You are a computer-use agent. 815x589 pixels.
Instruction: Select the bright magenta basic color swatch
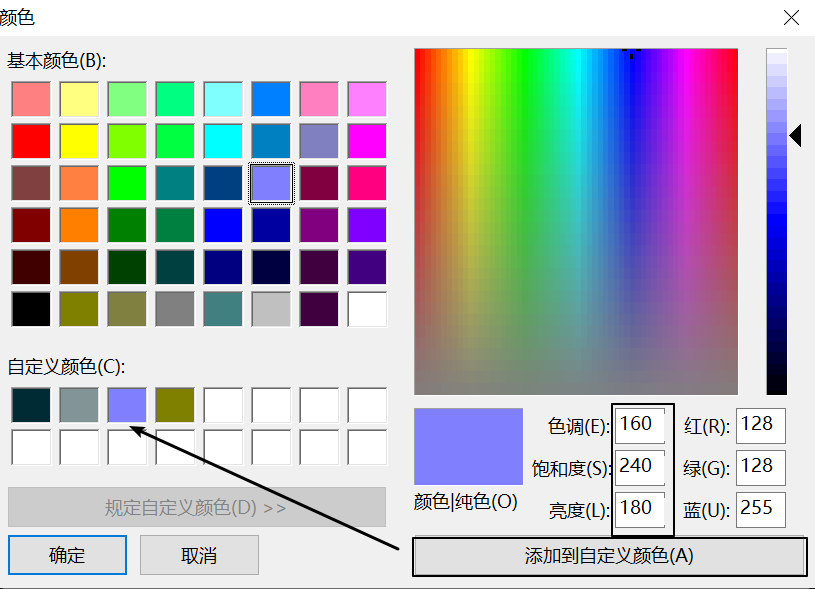click(x=367, y=141)
